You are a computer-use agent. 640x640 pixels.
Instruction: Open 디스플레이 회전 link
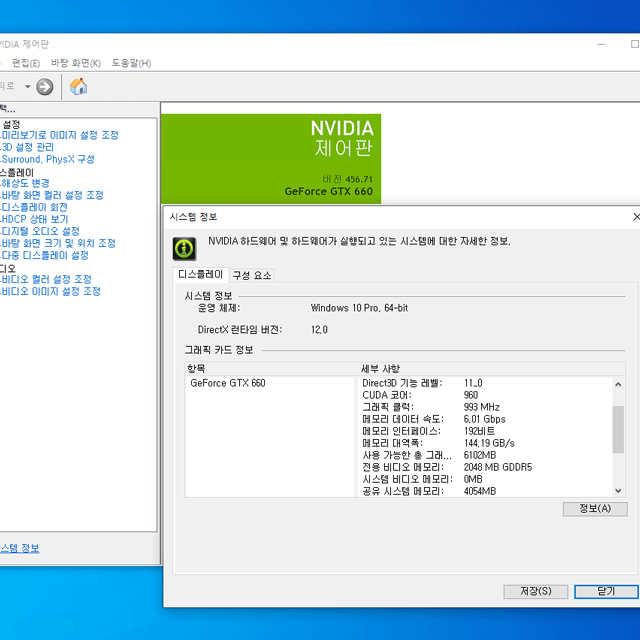[x=34, y=207]
